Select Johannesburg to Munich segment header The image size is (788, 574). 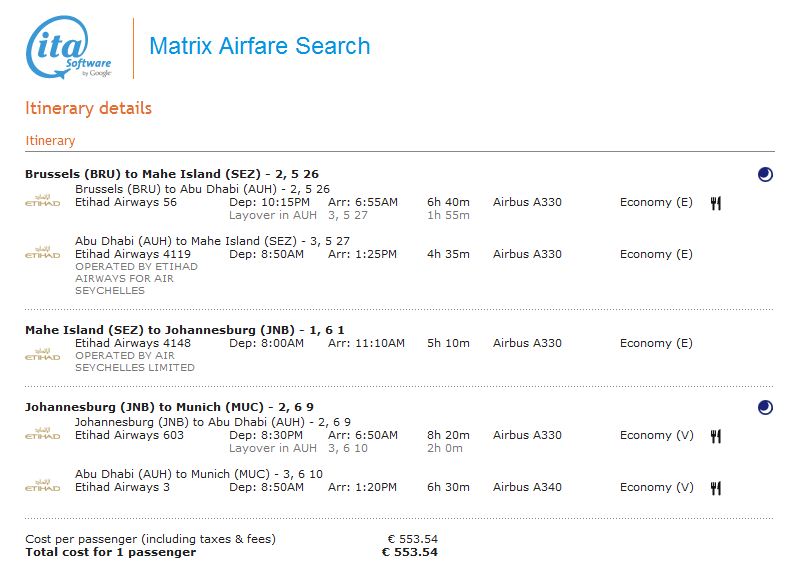click(169, 407)
